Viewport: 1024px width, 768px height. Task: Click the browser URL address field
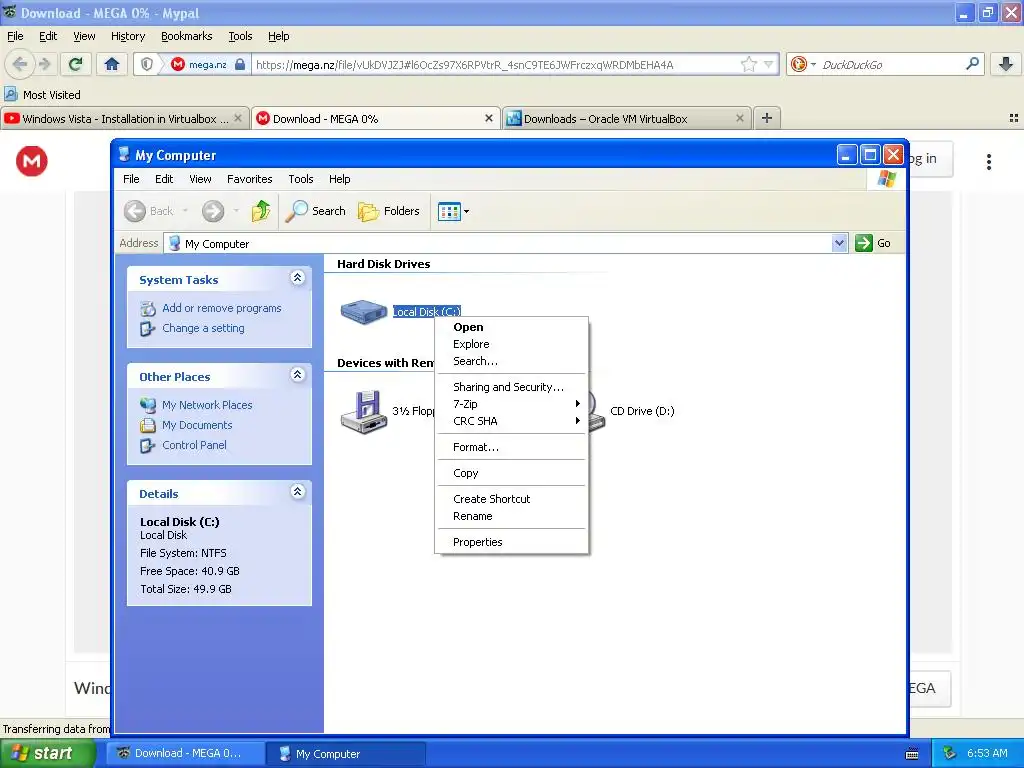coord(496,64)
